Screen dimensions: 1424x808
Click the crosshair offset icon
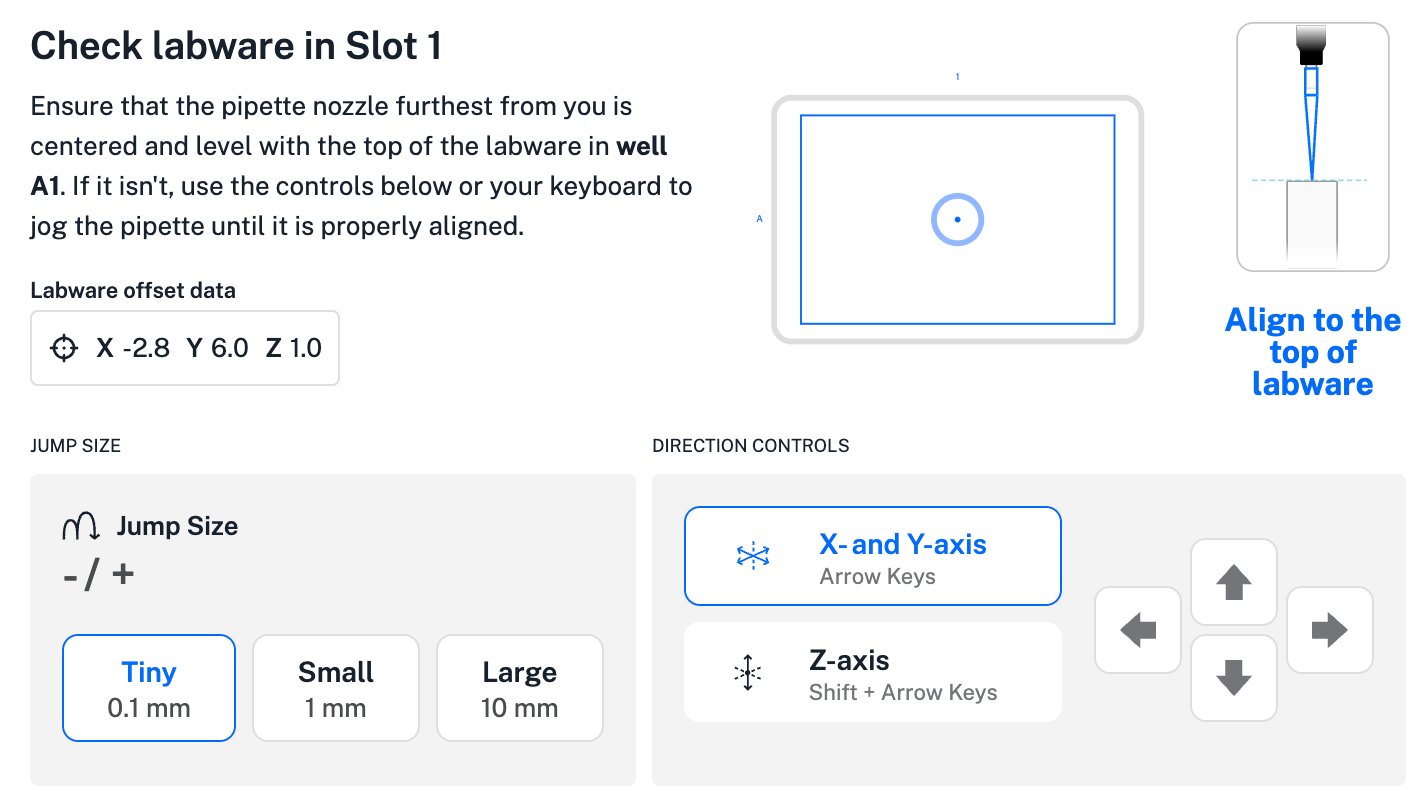point(64,348)
